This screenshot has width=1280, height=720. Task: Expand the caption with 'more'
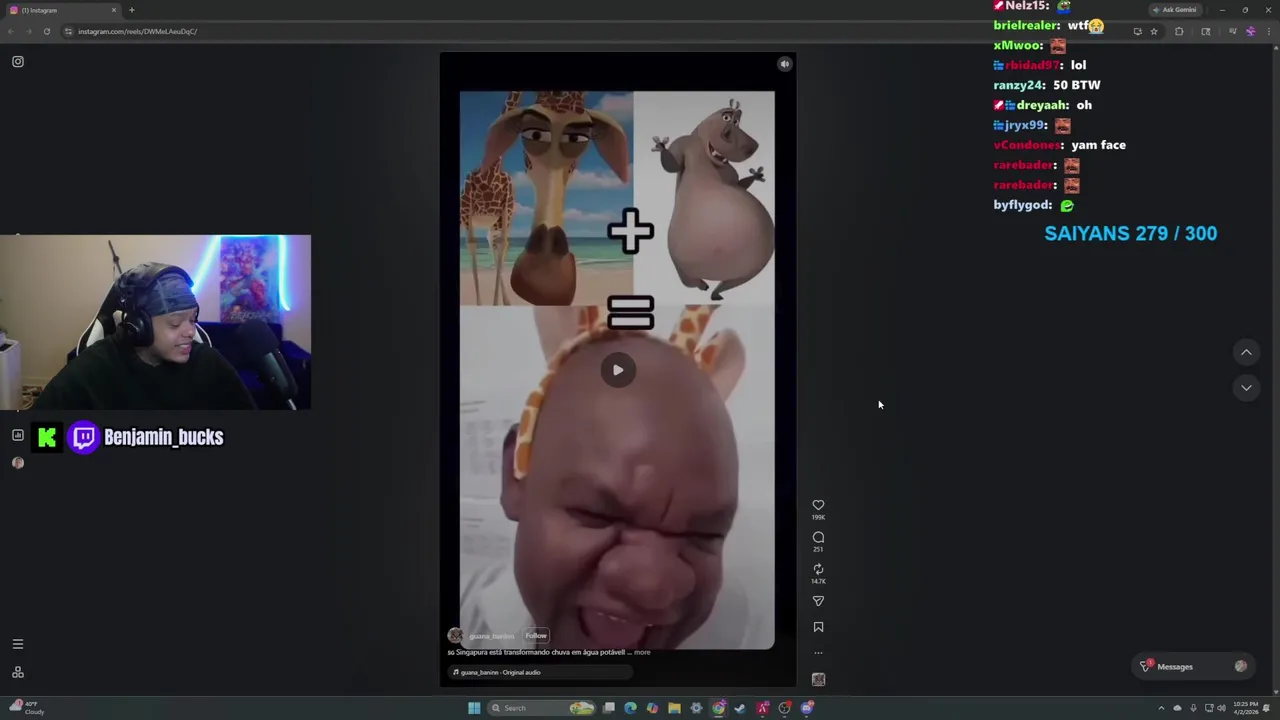[642, 652]
